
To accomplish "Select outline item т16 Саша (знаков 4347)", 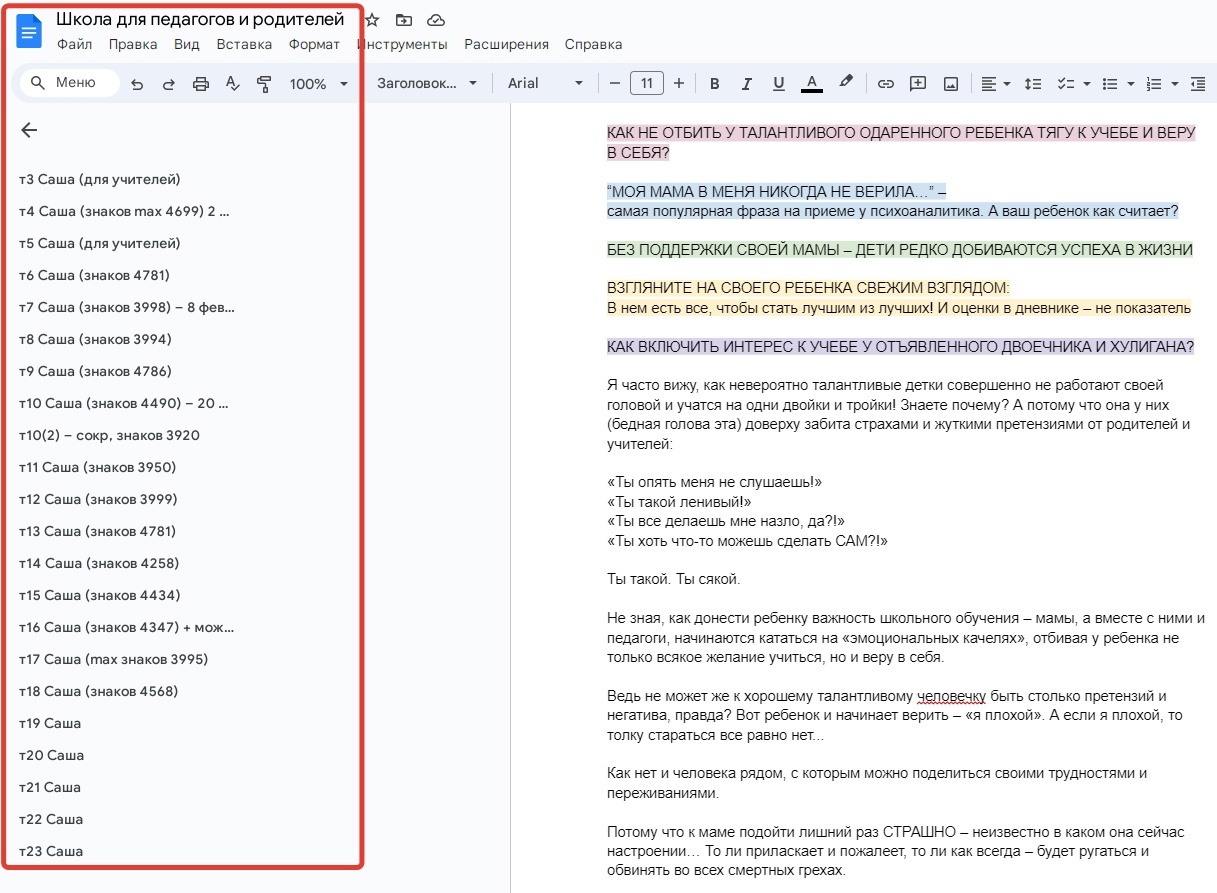I will click(127, 627).
